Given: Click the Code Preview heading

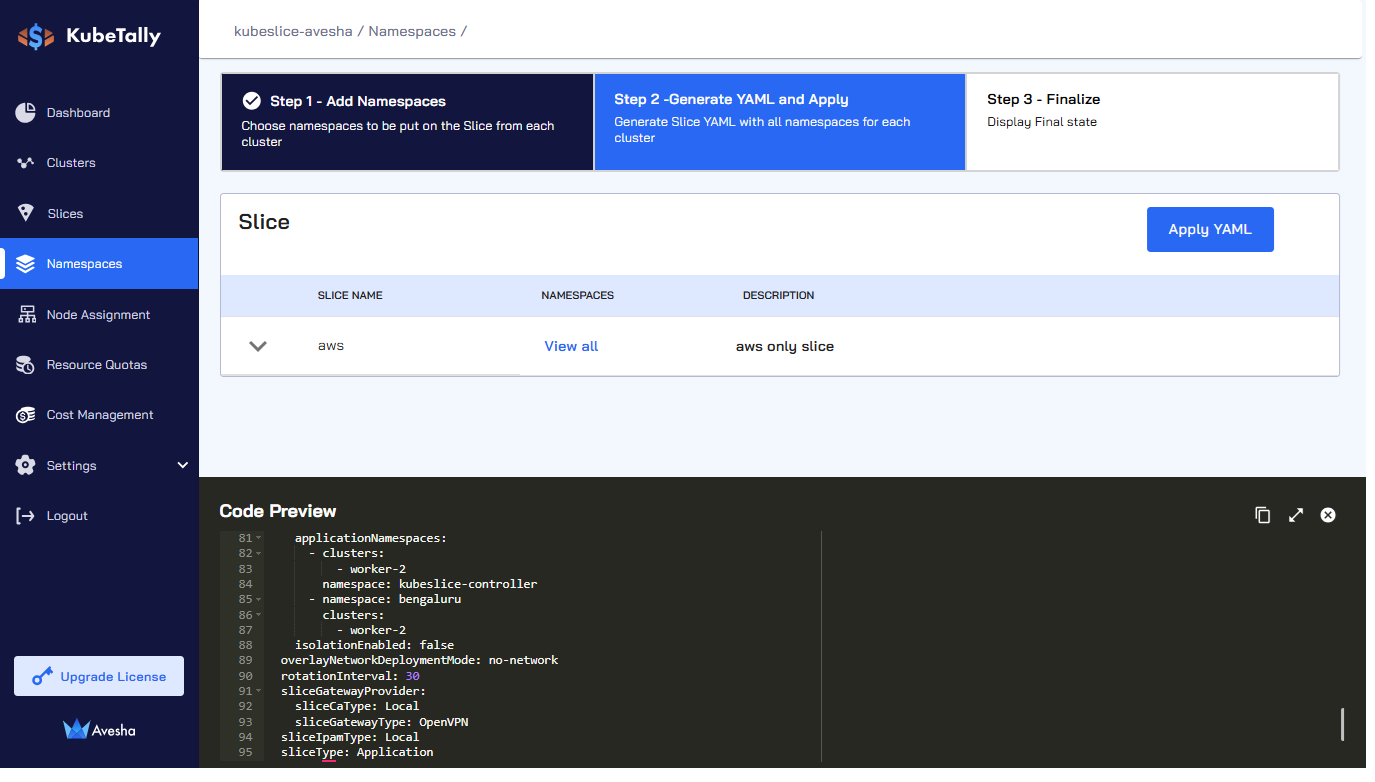Looking at the screenshot, I should (x=278, y=511).
